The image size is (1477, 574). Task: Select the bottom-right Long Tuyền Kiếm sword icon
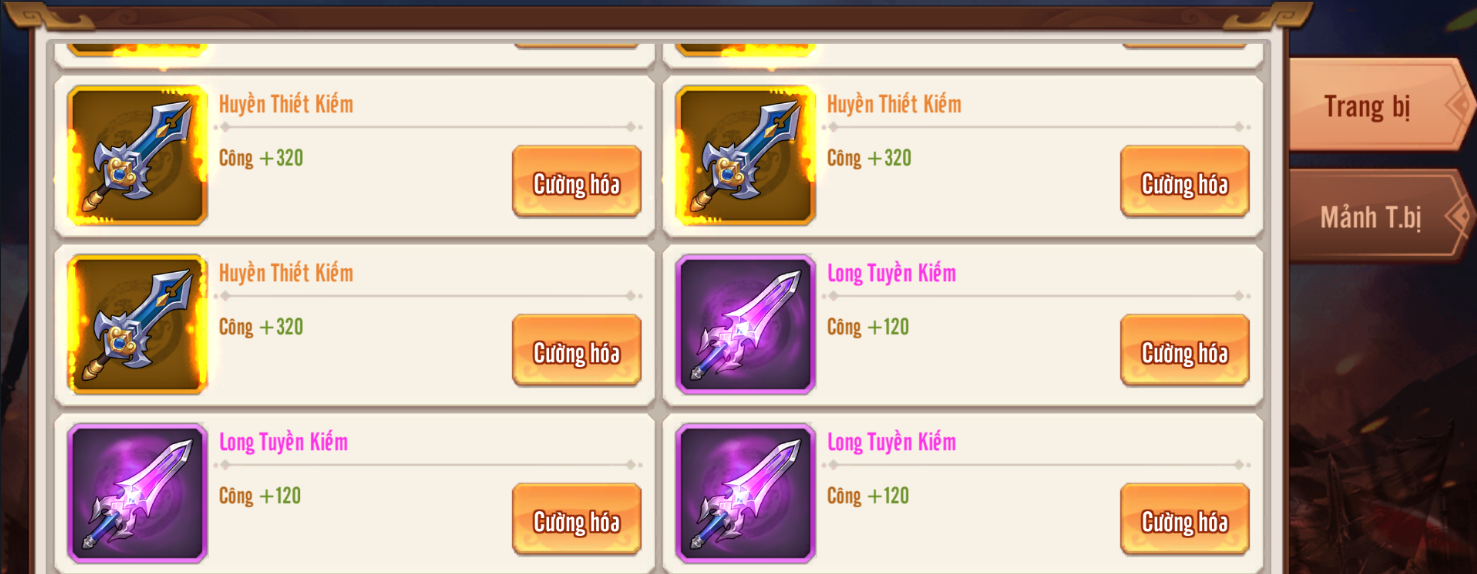tap(746, 493)
